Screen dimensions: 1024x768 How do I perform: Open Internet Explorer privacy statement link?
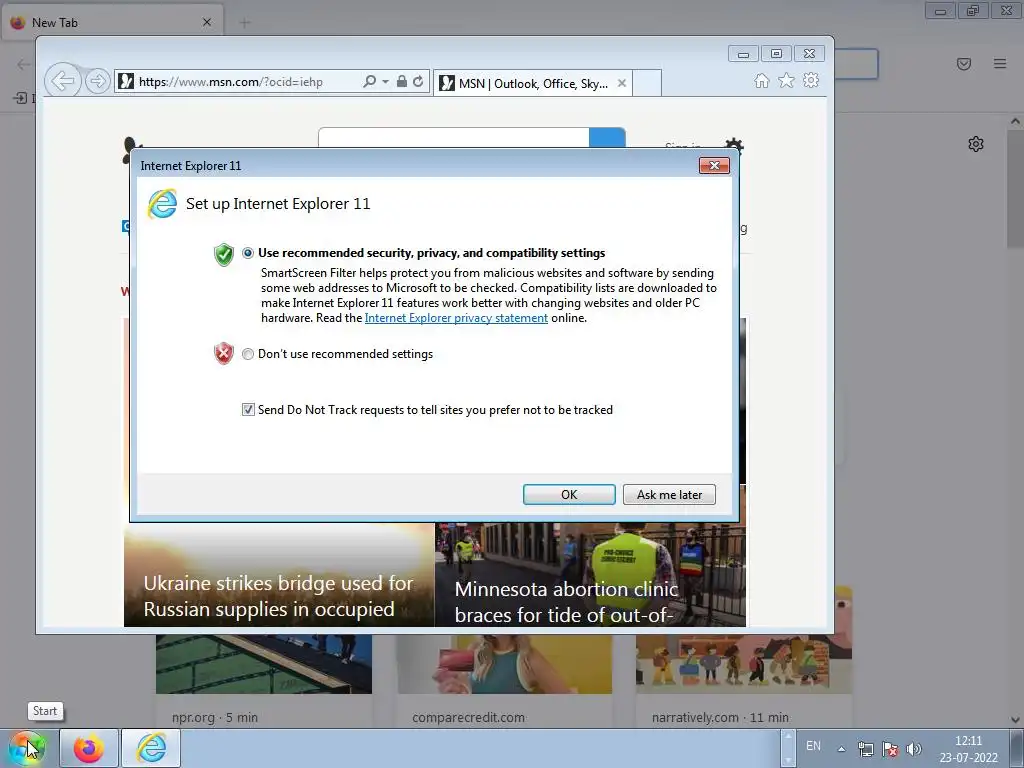(456, 318)
